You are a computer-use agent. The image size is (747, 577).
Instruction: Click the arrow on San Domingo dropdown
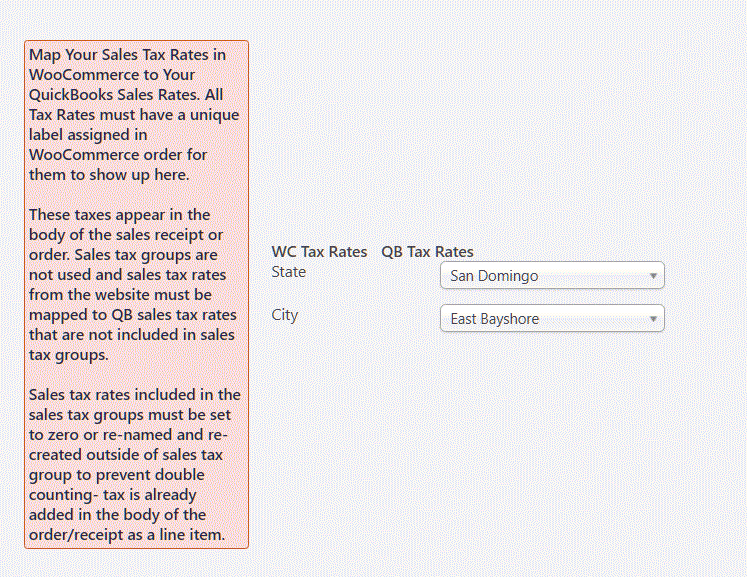[654, 276]
